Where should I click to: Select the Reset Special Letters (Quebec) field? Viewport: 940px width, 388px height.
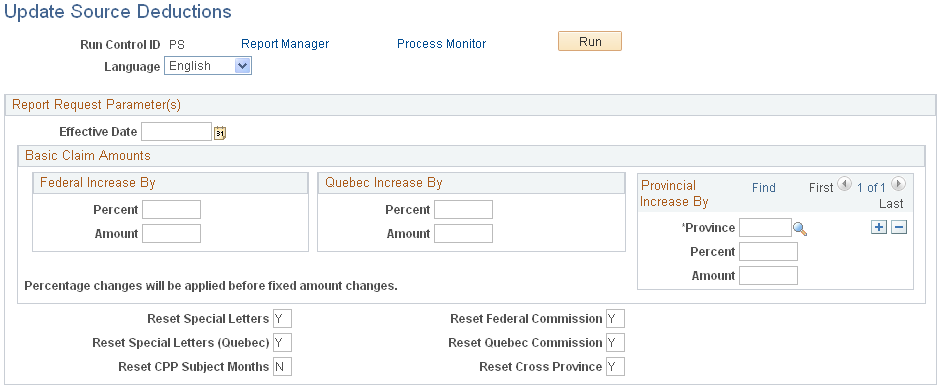[282, 343]
